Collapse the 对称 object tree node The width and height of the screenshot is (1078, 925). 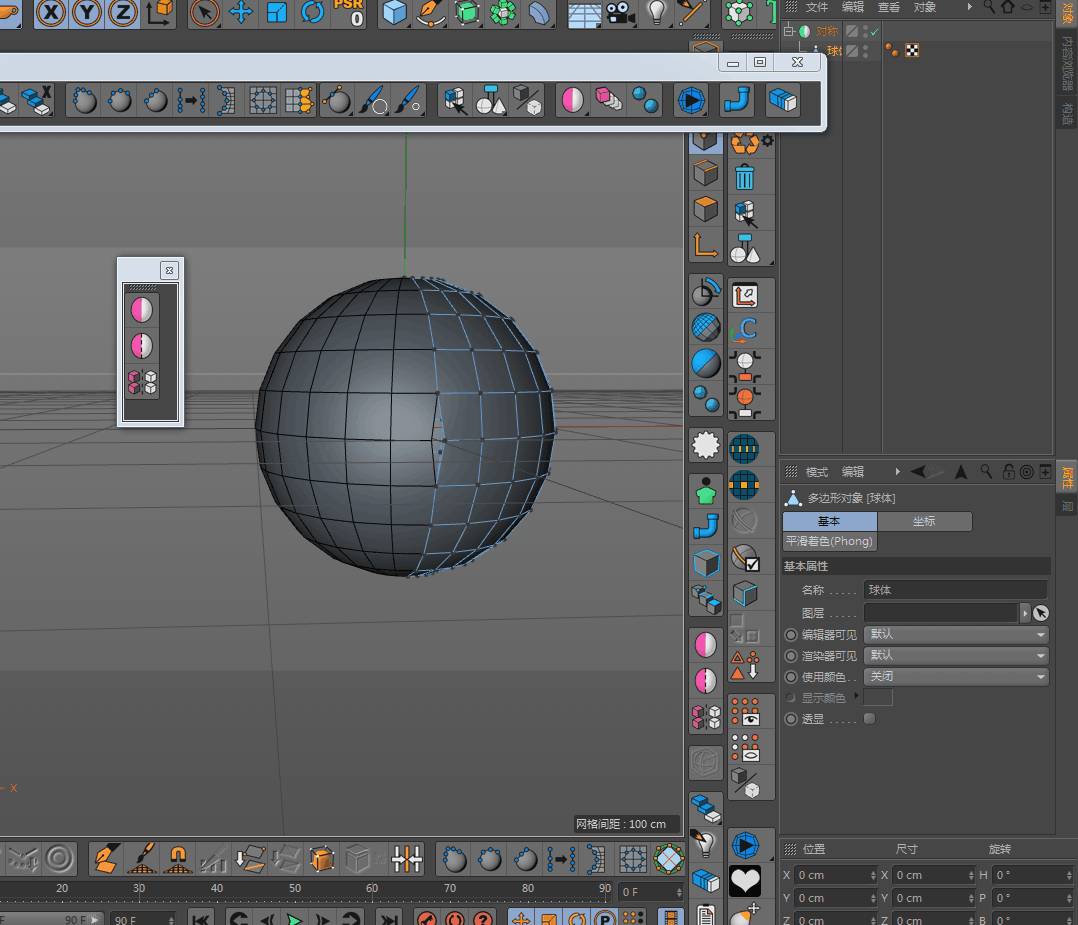[789, 31]
